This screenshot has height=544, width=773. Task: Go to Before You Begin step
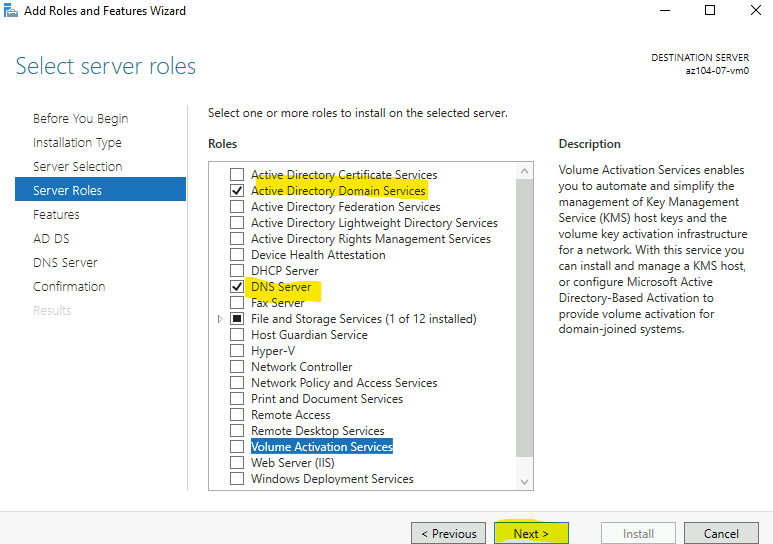click(x=80, y=118)
